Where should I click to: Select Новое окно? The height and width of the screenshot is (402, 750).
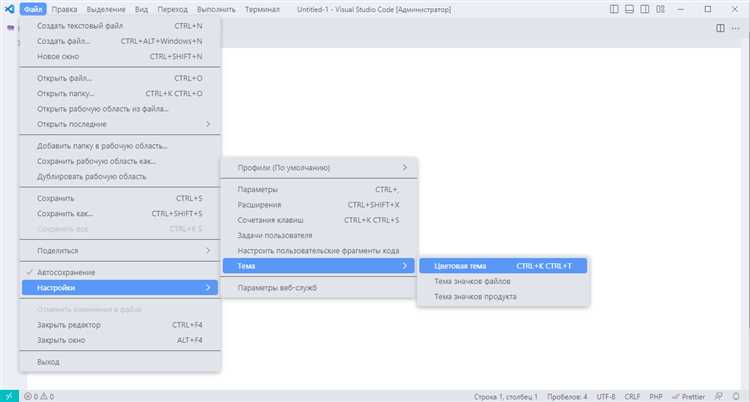click(x=120, y=56)
